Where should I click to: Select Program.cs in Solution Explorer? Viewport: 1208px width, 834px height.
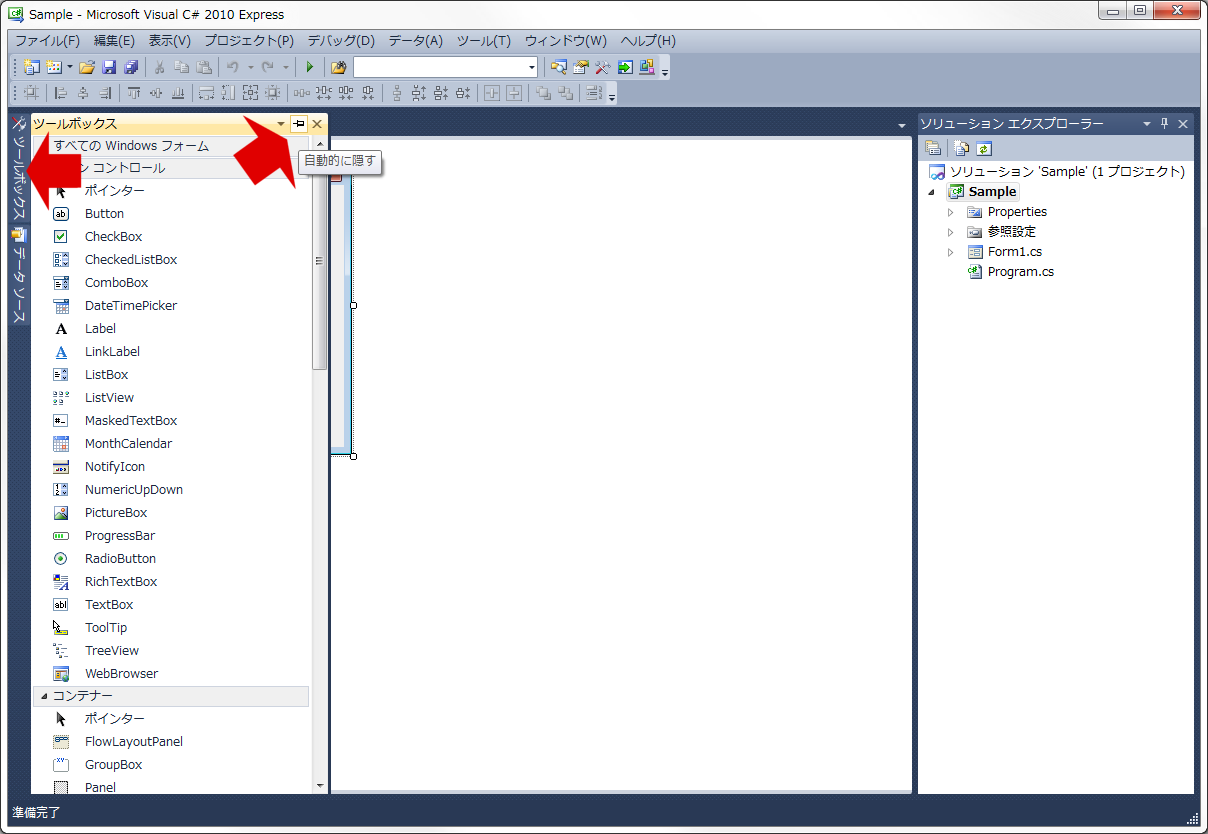coord(1020,272)
